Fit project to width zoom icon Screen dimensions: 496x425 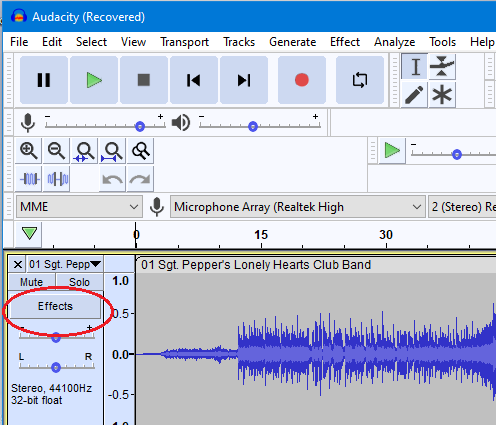(x=112, y=151)
